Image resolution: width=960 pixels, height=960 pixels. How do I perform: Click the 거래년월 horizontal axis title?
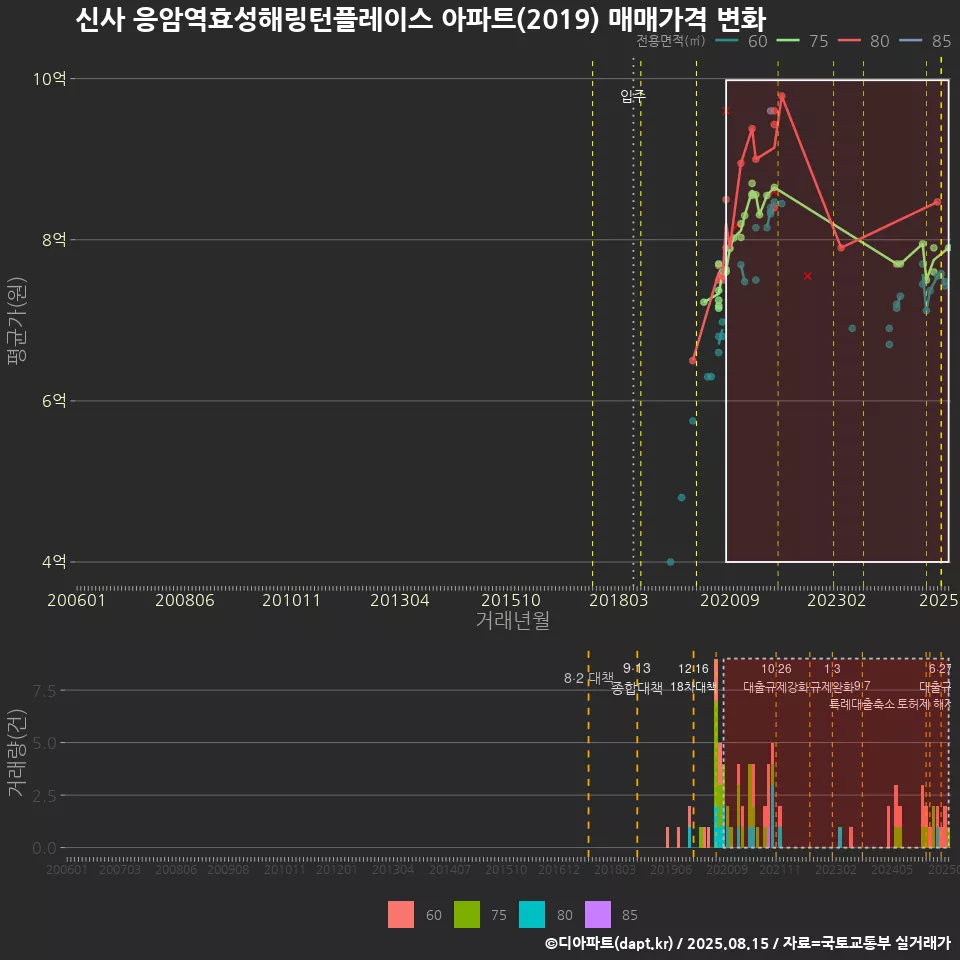(x=512, y=620)
